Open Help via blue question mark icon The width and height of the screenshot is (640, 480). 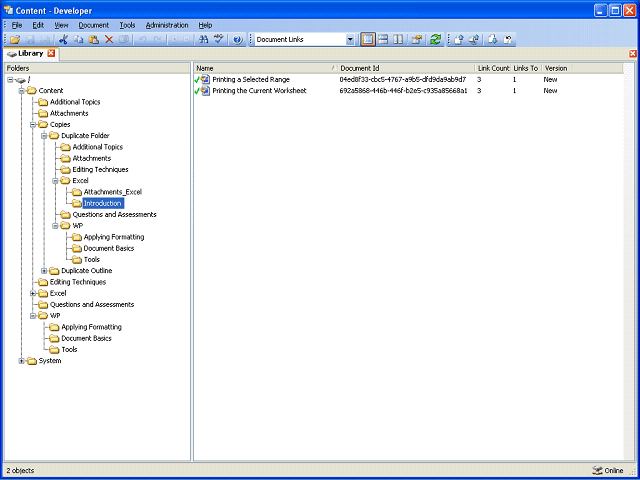[238, 40]
